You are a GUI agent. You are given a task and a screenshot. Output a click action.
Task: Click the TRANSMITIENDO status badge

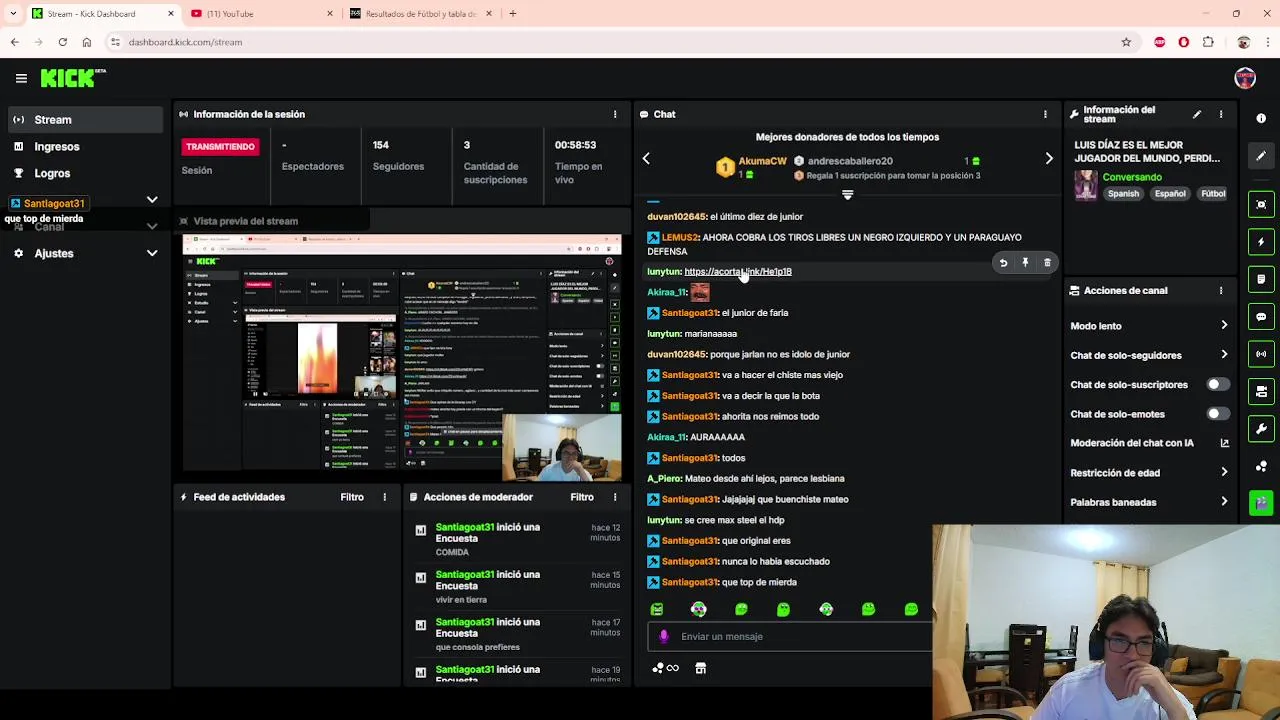click(220, 147)
